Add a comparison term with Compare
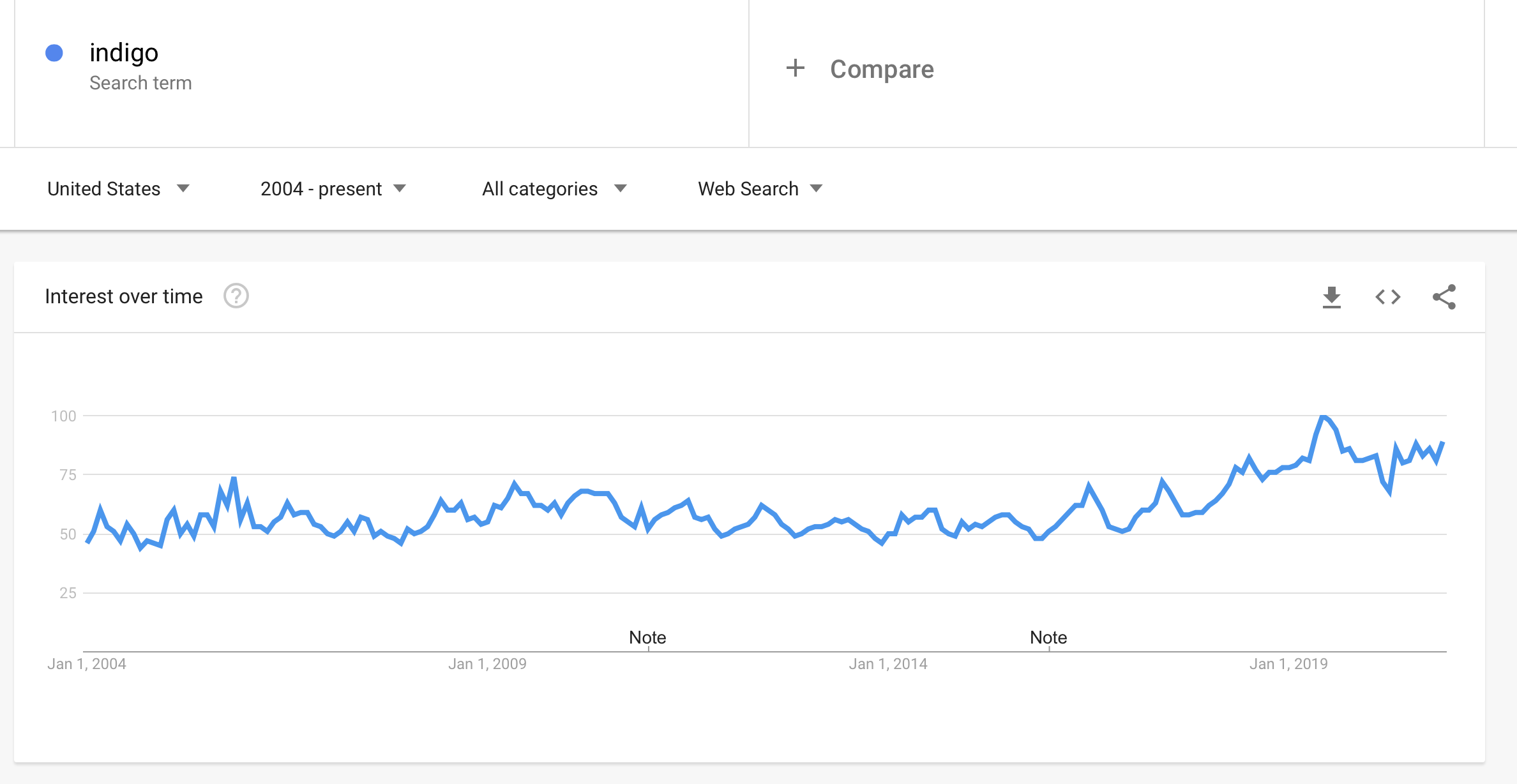Image resolution: width=1517 pixels, height=784 pixels. pos(882,69)
